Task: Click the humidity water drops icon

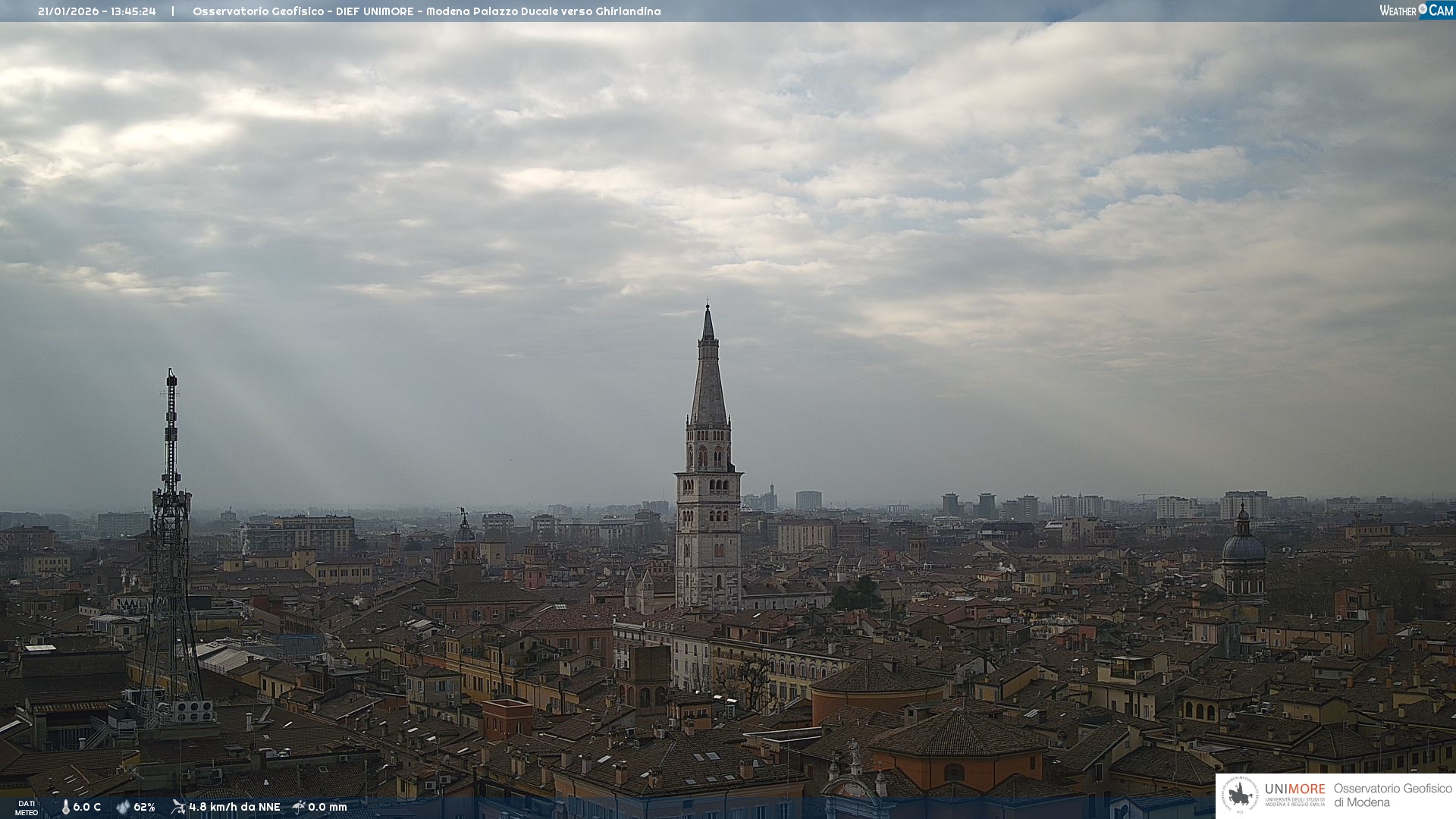Action: [123, 807]
